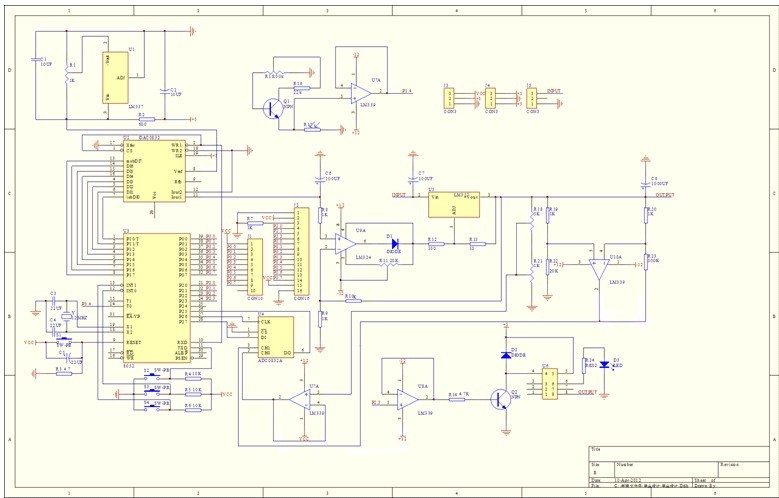Select capacitor C3 22UF

(x=53, y=301)
